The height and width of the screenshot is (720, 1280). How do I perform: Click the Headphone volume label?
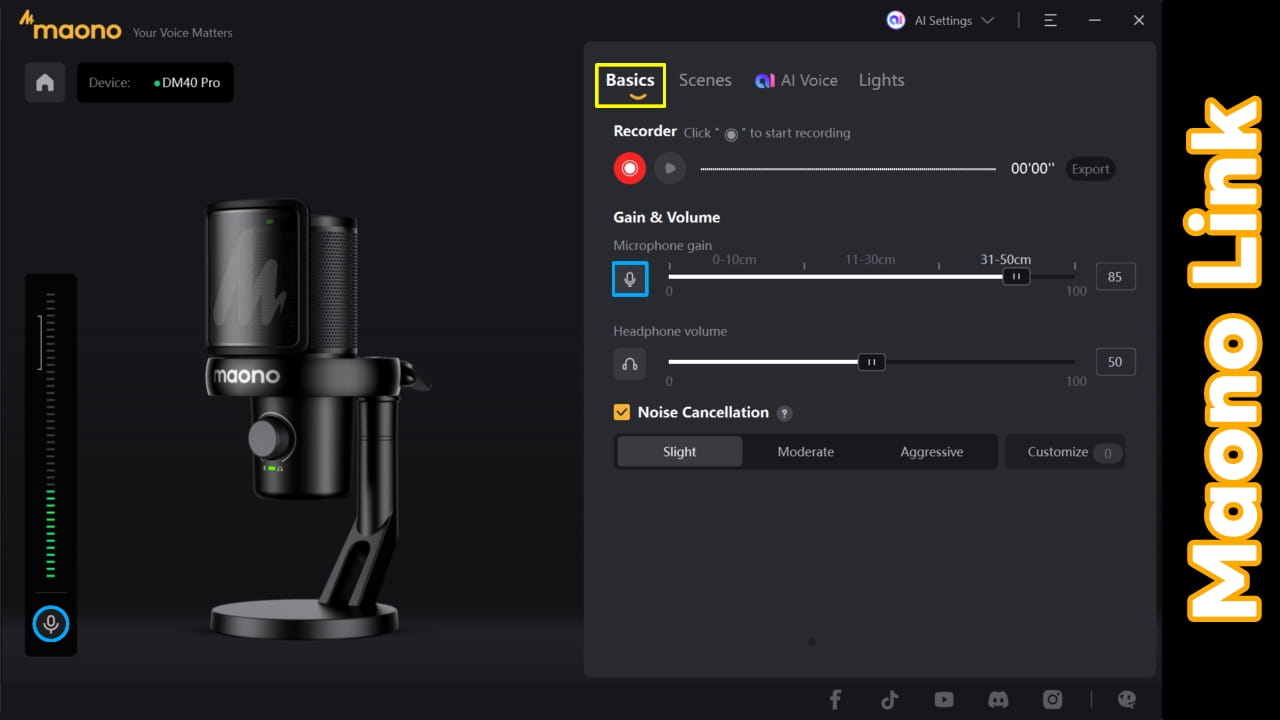click(670, 331)
